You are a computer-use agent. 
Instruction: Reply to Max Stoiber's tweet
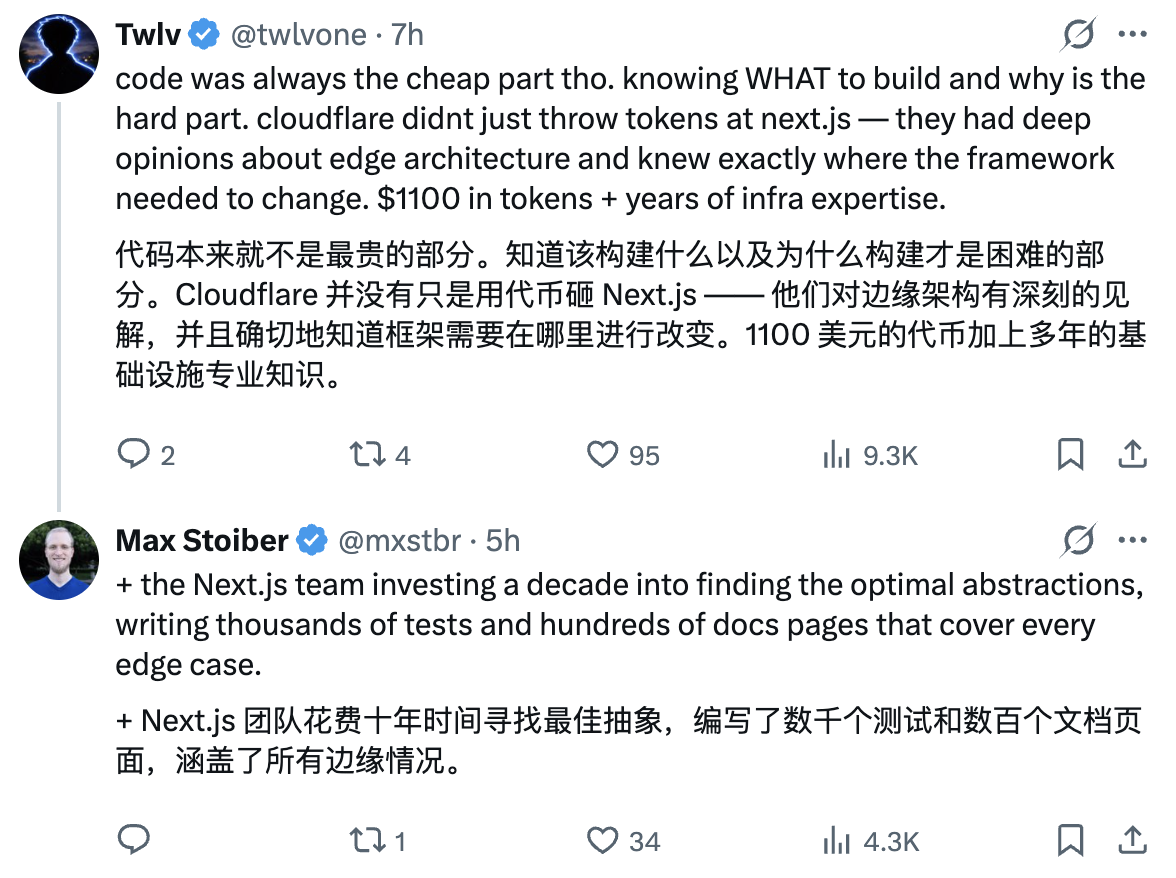[x=133, y=840]
